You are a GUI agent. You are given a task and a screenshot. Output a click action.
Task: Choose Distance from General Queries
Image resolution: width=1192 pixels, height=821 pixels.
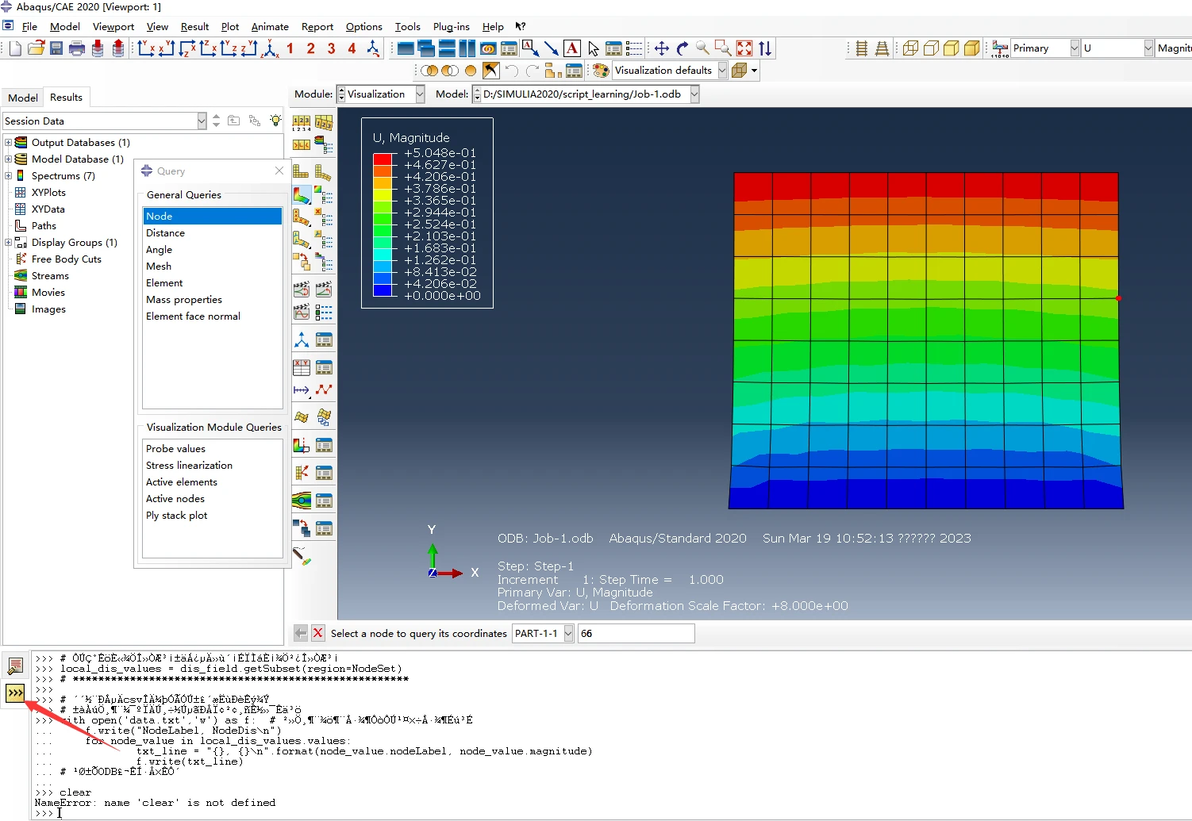pos(165,233)
